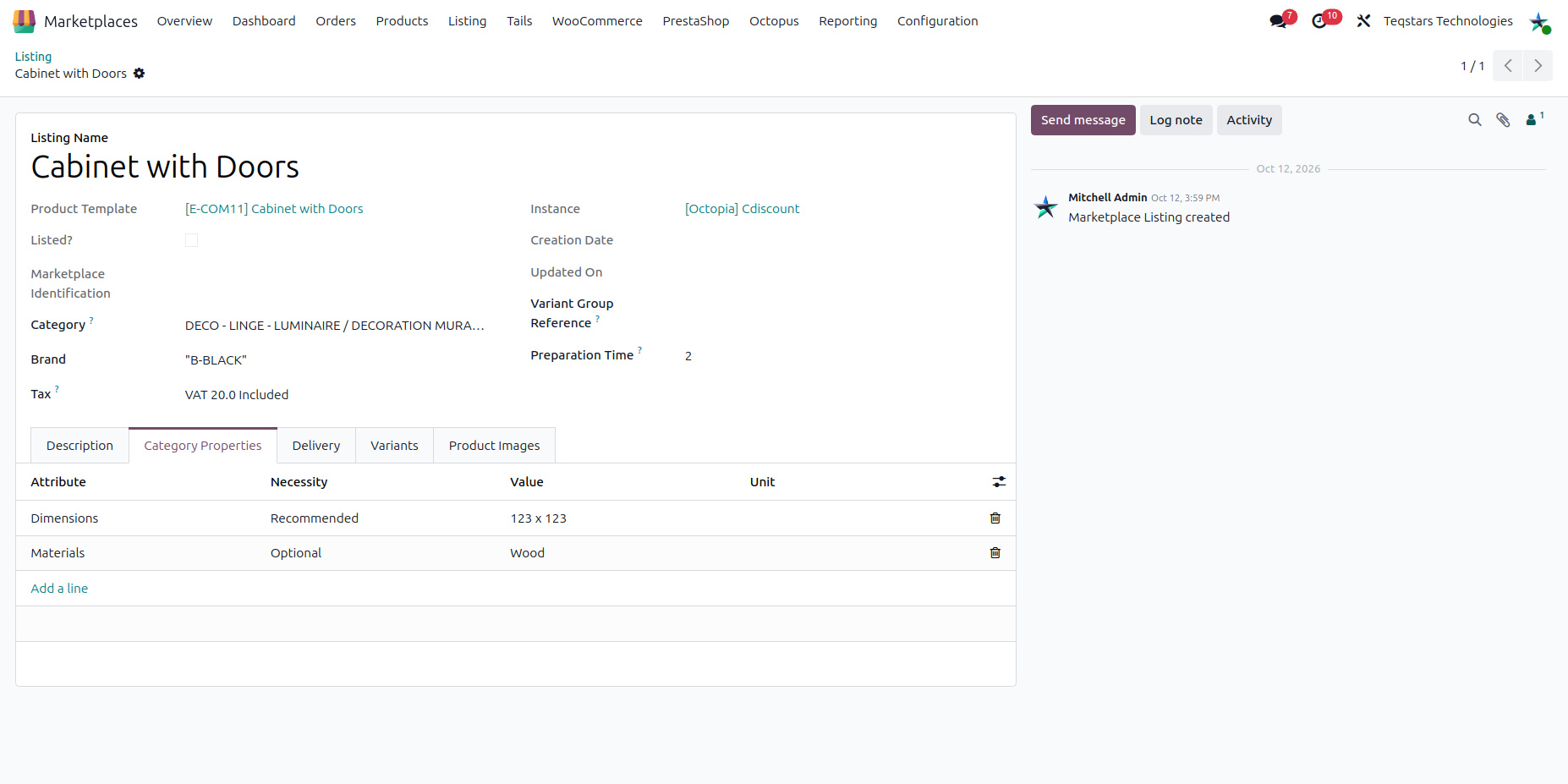Open the WooCommerce menu
Image resolution: width=1568 pixels, height=784 pixels.
pyautogui.click(x=597, y=21)
